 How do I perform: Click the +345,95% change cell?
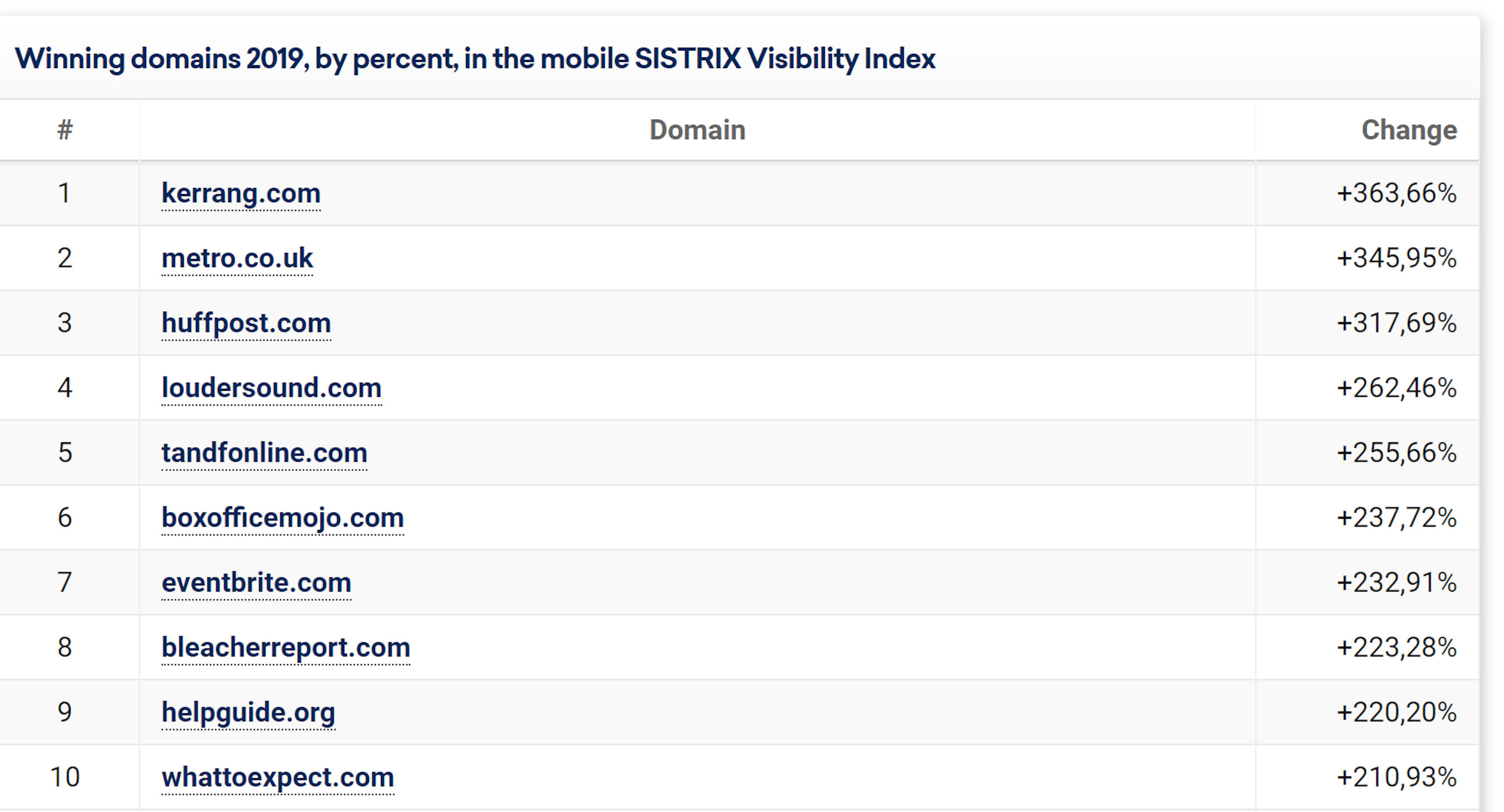tap(1397, 258)
